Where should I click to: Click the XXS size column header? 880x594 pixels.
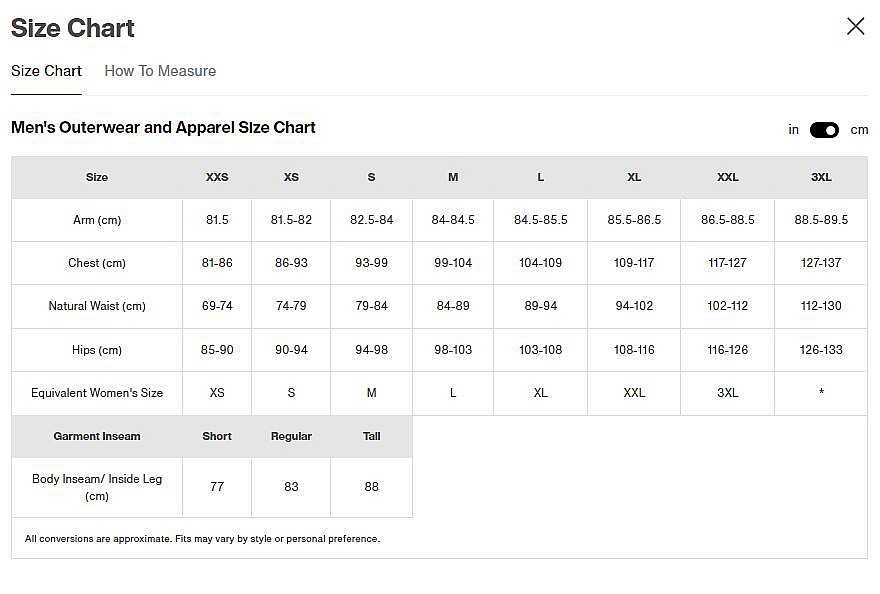tap(217, 177)
